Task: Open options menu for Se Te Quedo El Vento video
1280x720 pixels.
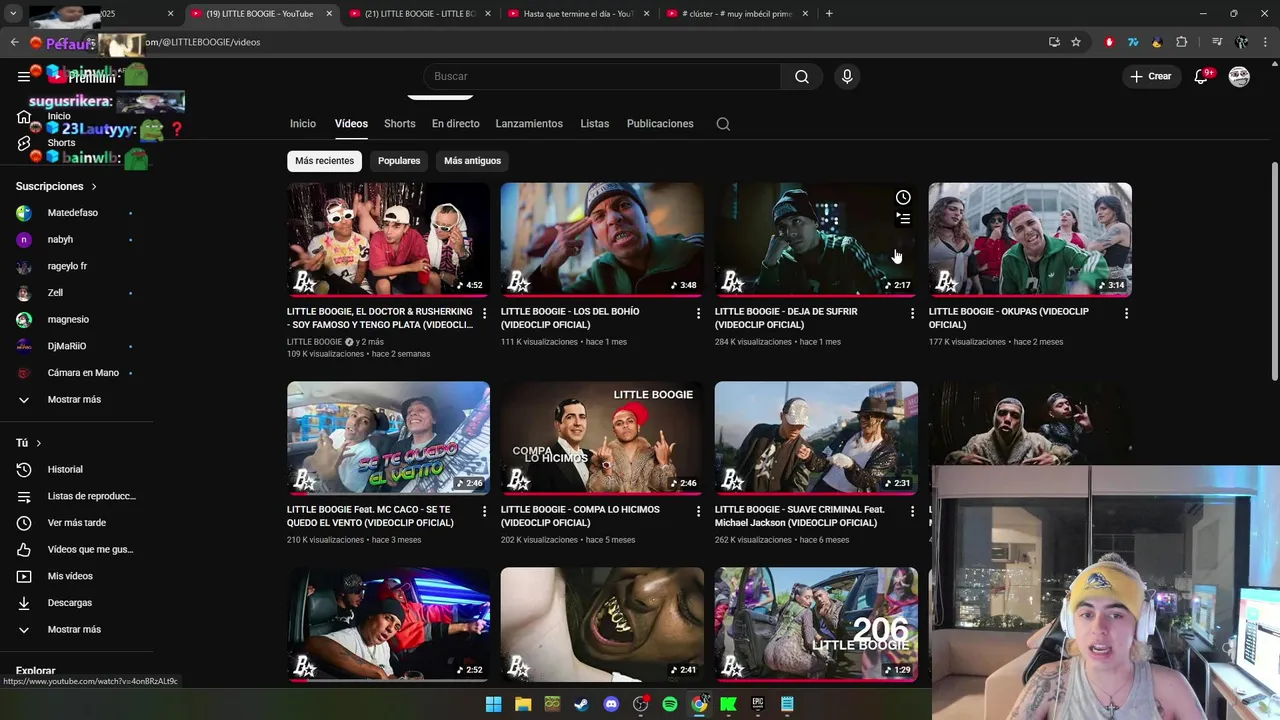Action: pyautogui.click(x=484, y=511)
